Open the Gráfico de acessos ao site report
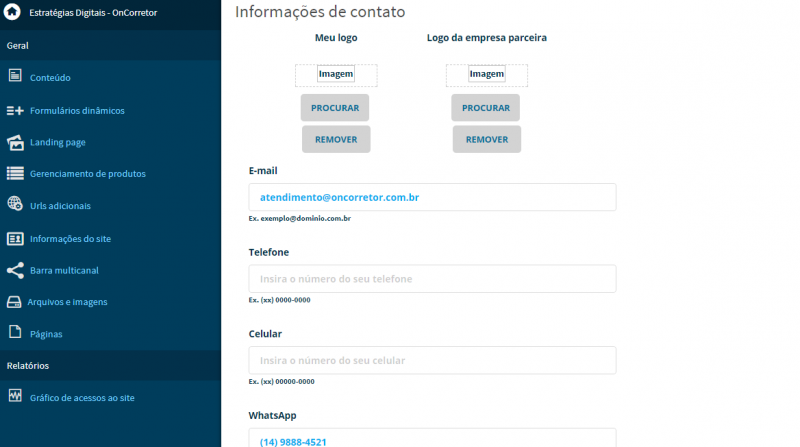The width and height of the screenshot is (800, 447). tap(82, 398)
